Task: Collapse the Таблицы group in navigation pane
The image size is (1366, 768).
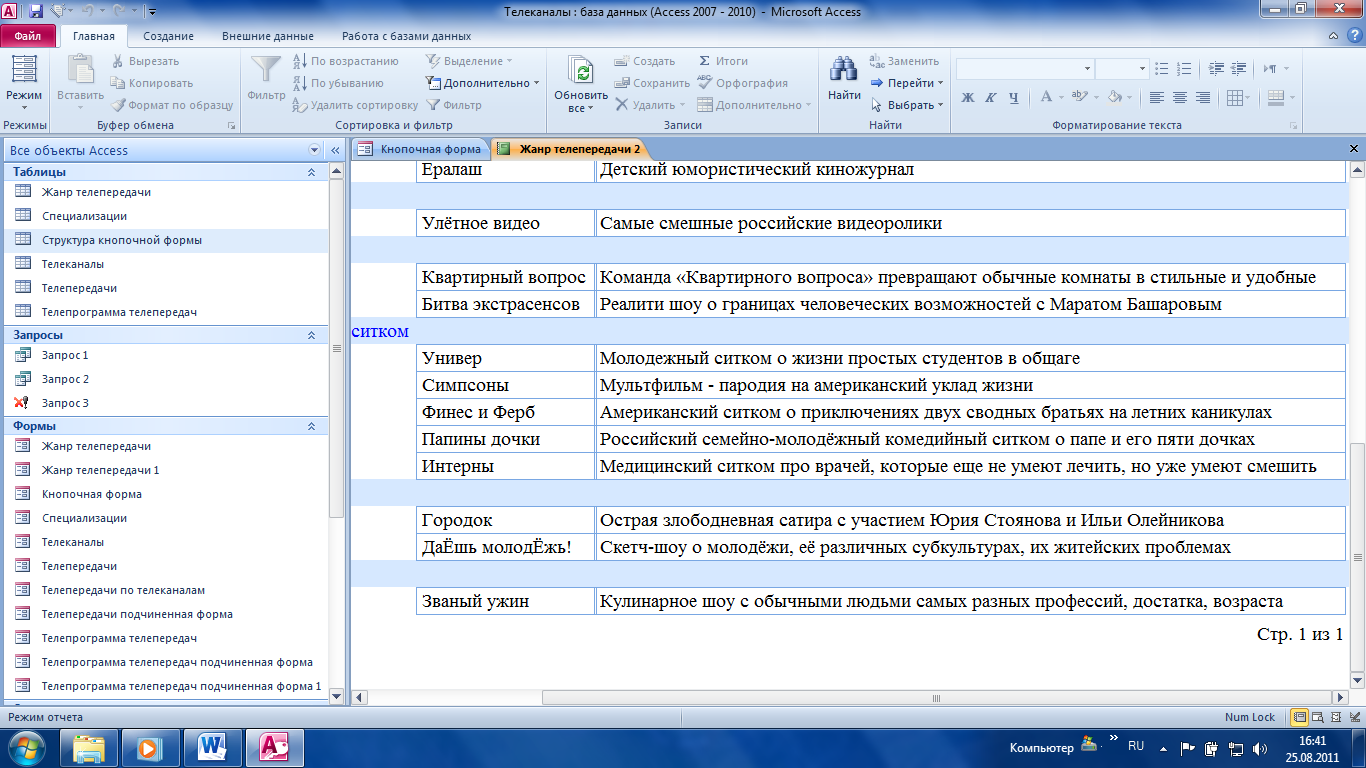Action: pos(311,172)
